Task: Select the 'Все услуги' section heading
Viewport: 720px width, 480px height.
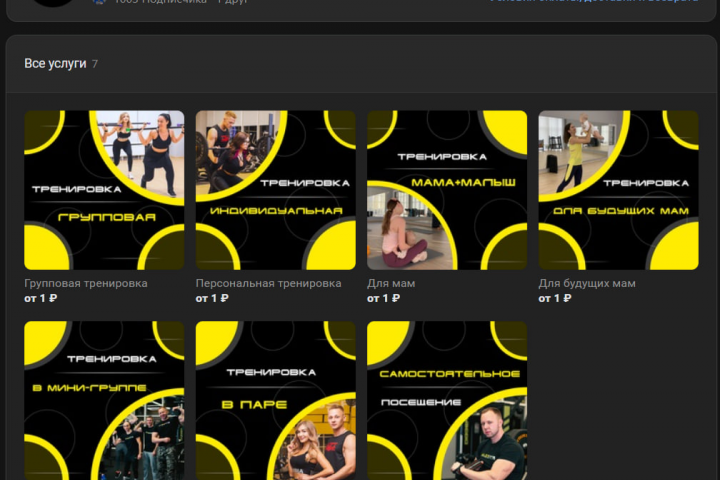Action: coord(55,63)
